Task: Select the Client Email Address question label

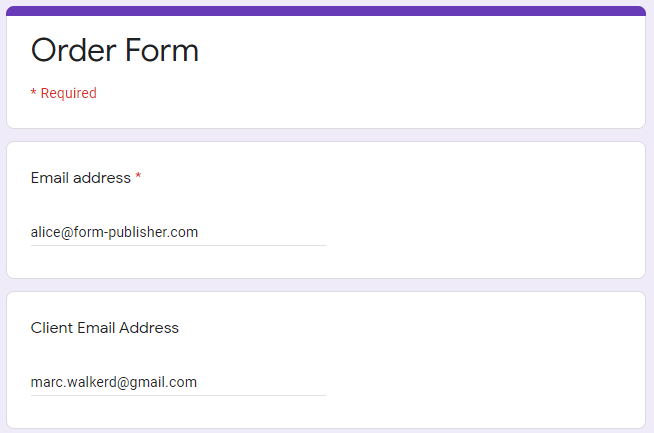Action: 105,328
